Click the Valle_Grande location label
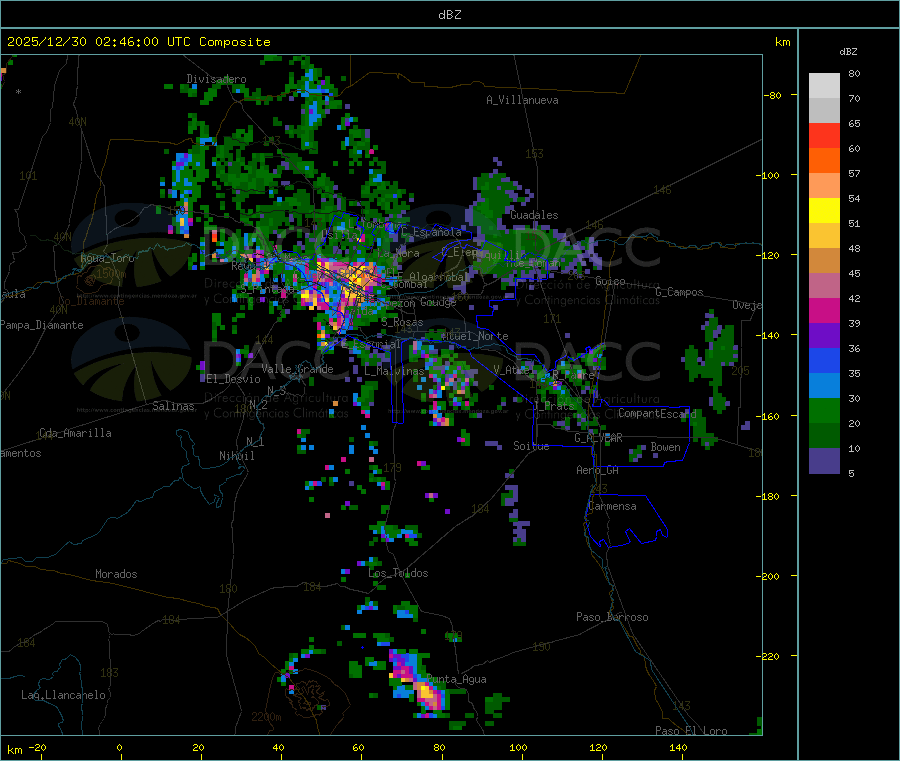Screen dimensions: 900x761 pyautogui.click(x=297, y=369)
